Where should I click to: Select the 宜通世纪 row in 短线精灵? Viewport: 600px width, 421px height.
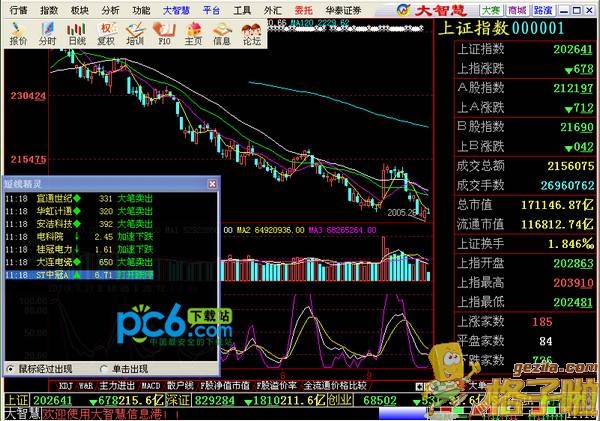coord(79,199)
